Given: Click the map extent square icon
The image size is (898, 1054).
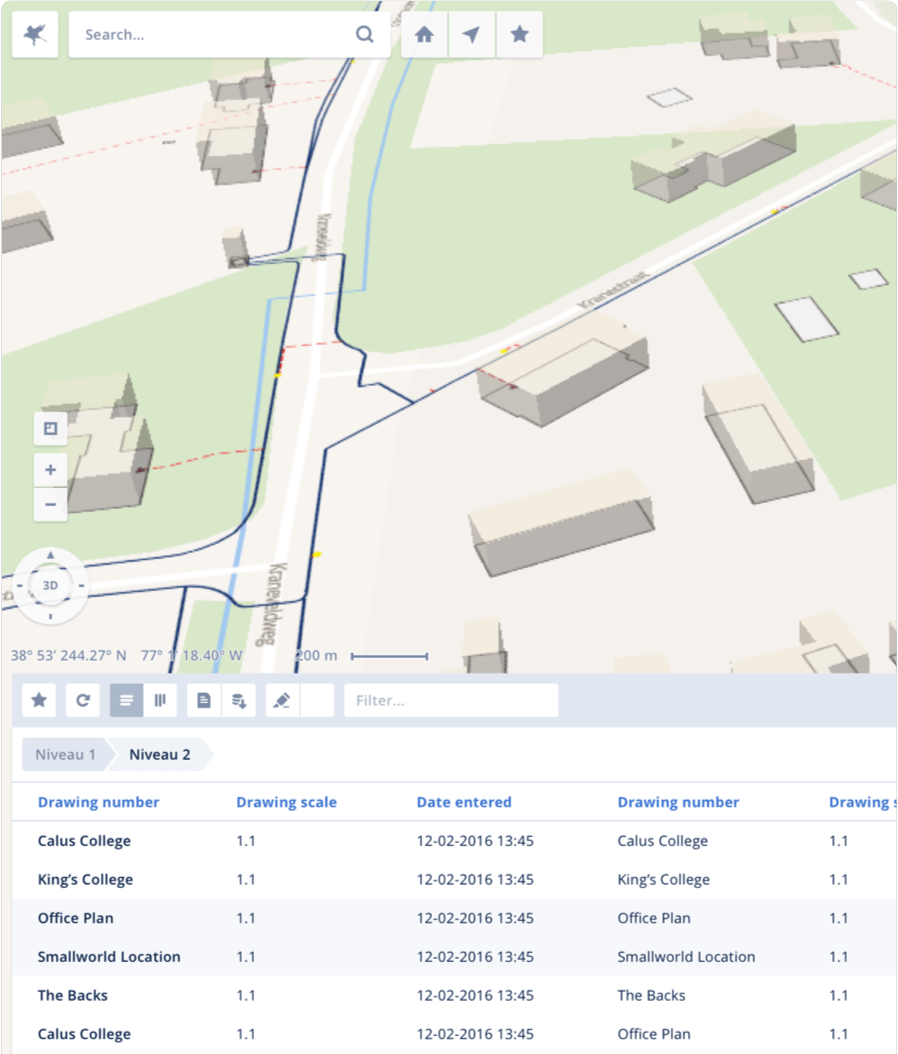Looking at the screenshot, I should (x=51, y=429).
